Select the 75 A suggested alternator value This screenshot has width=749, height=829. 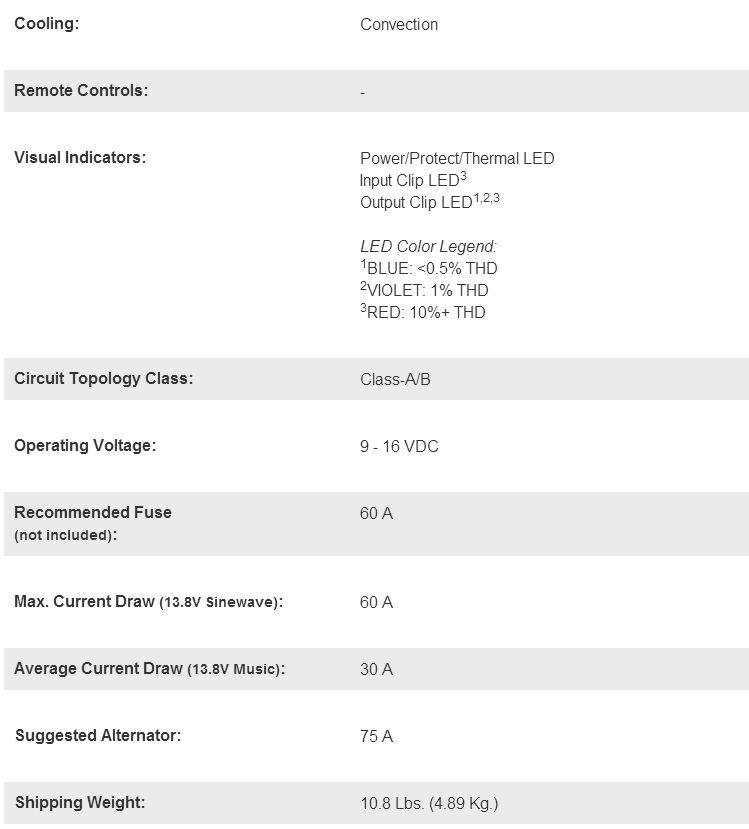coord(376,736)
